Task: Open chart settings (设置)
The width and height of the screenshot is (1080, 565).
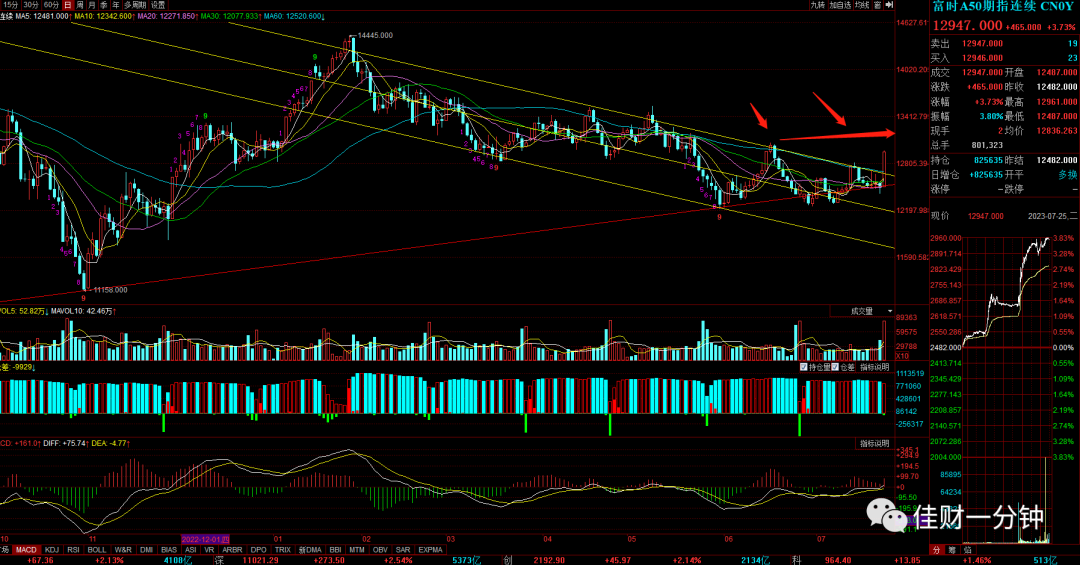Action: (158, 5)
